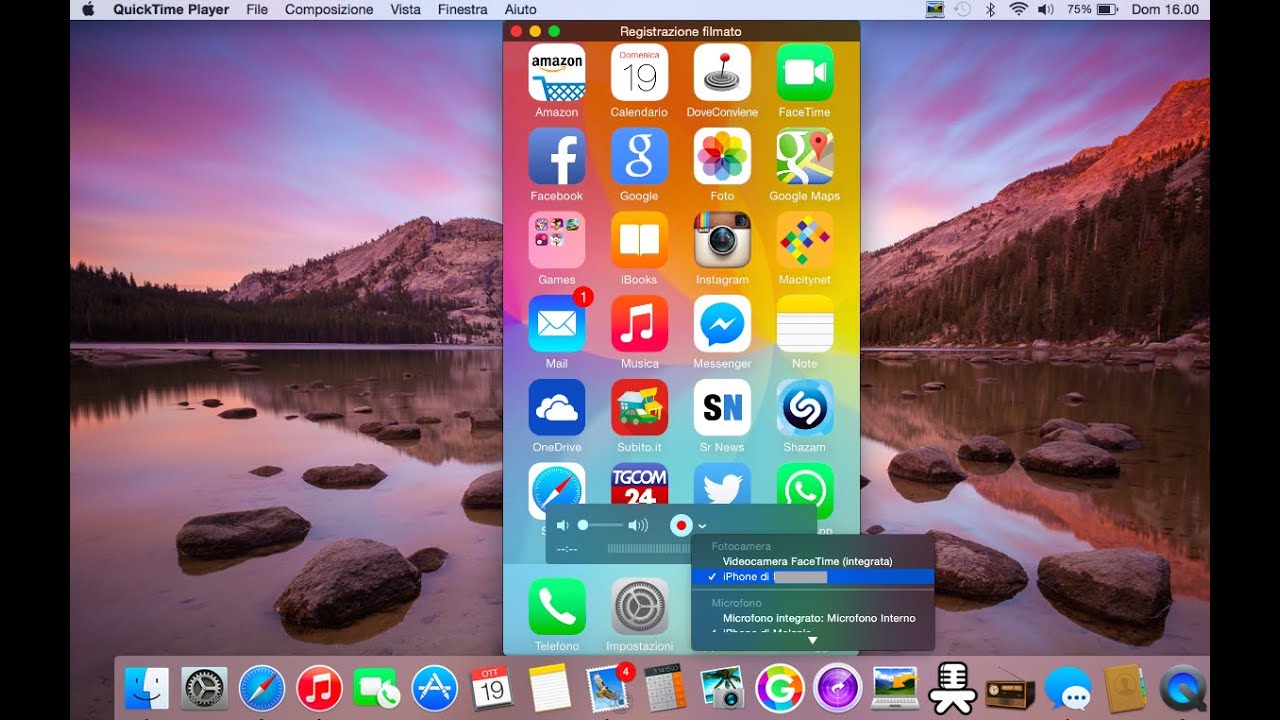Open the Telefono app in iPhone dock
This screenshot has height=720, width=1280.
click(557, 606)
